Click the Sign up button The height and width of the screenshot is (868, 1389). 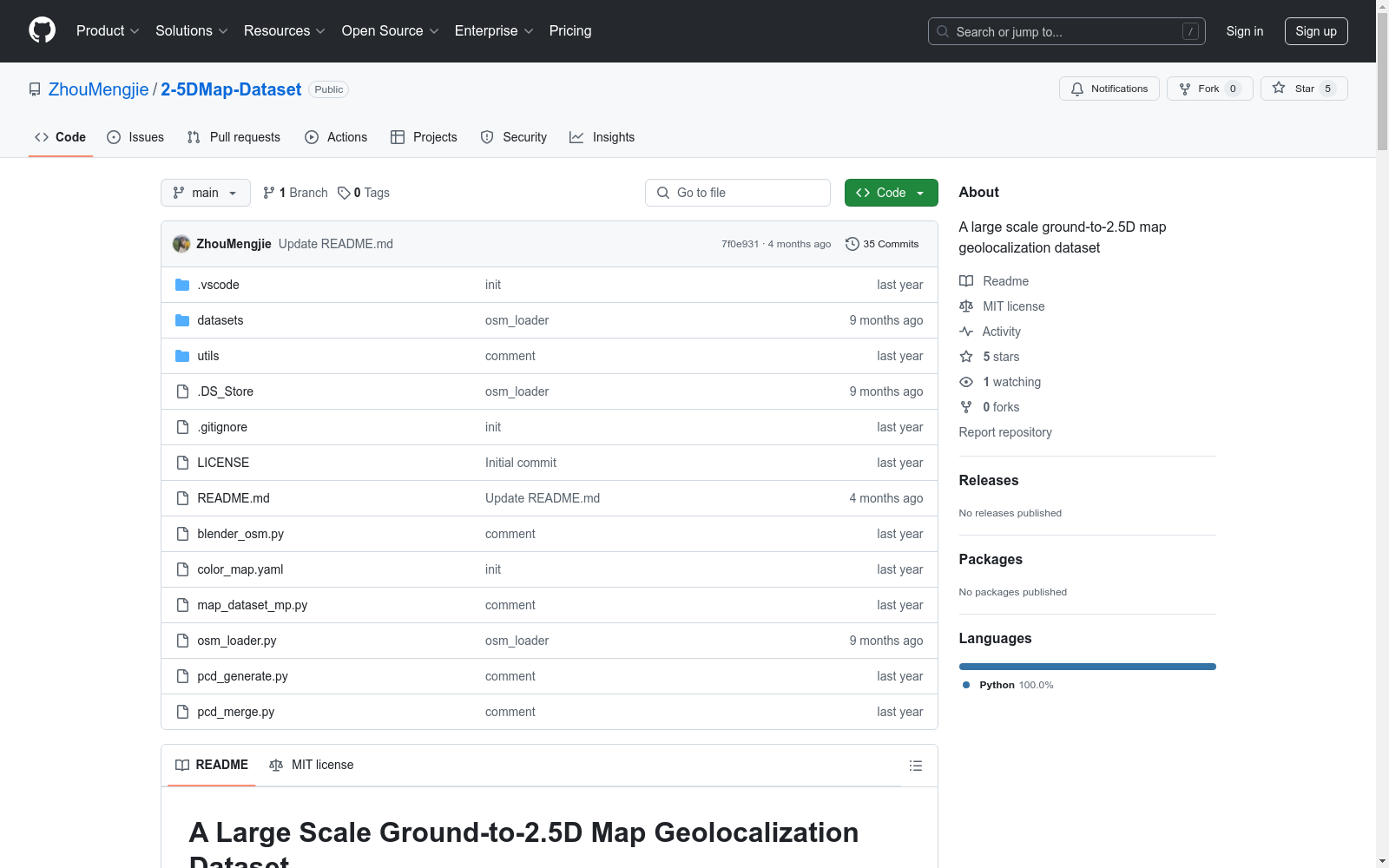[1316, 31]
